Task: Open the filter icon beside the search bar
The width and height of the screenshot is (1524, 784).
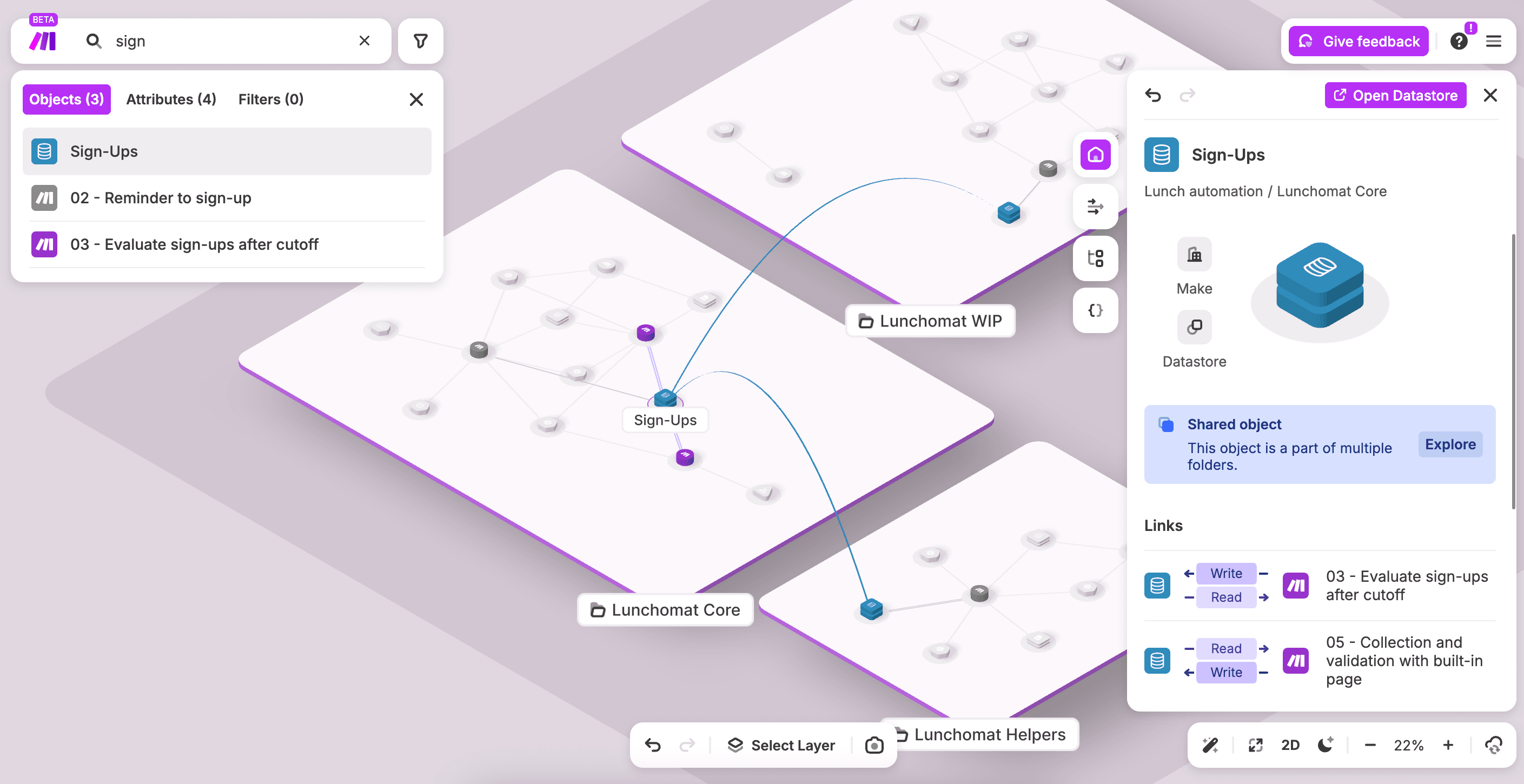Action: coord(420,40)
